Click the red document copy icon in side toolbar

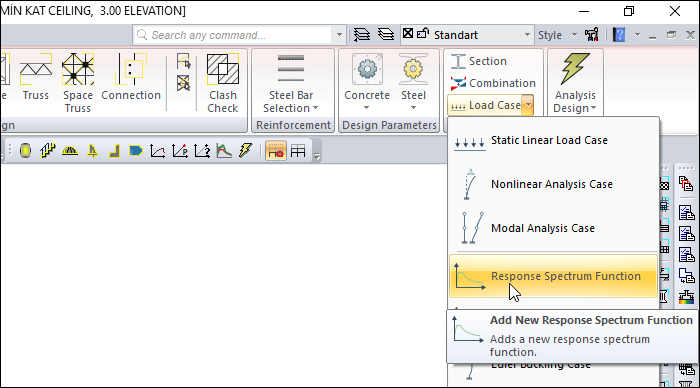(x=686, y=184)
